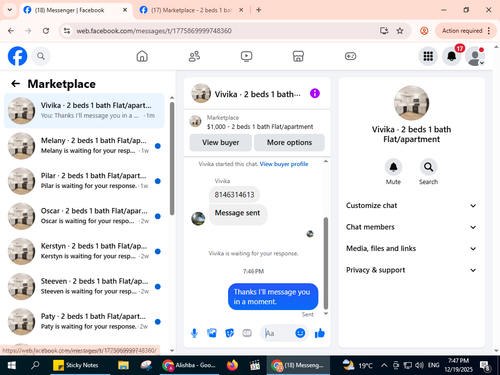Expand Media, files and links section
This screenshot has width=500, height=375.
click(x=411, y=249)
